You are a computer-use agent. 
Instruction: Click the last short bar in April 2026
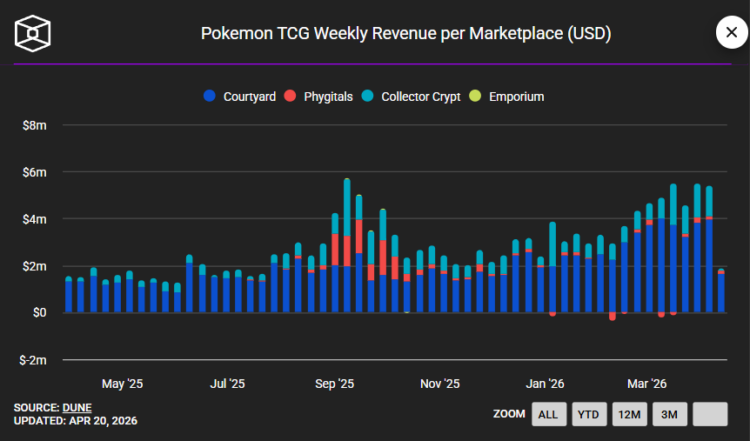721,291
